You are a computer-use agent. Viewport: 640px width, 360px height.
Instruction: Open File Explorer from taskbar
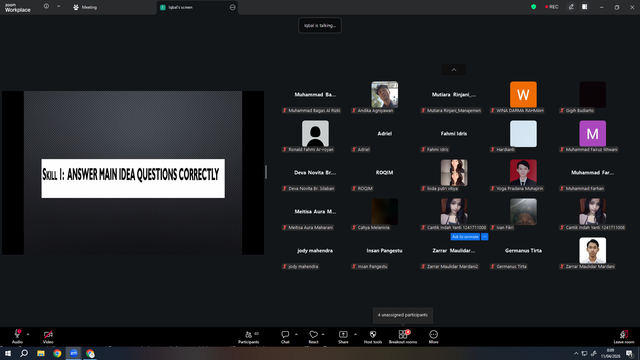pos(41,353)
